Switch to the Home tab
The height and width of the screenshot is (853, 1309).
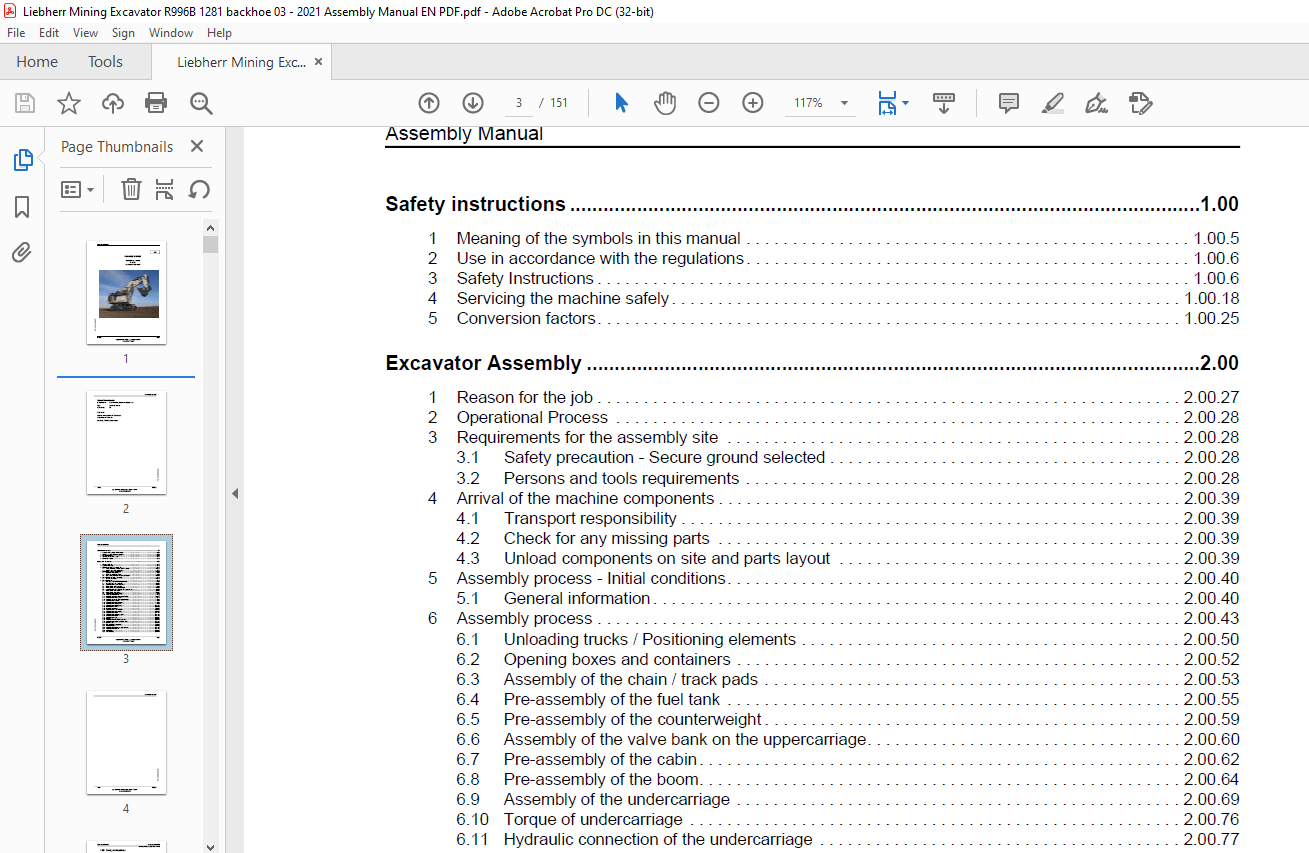[37, 62]
